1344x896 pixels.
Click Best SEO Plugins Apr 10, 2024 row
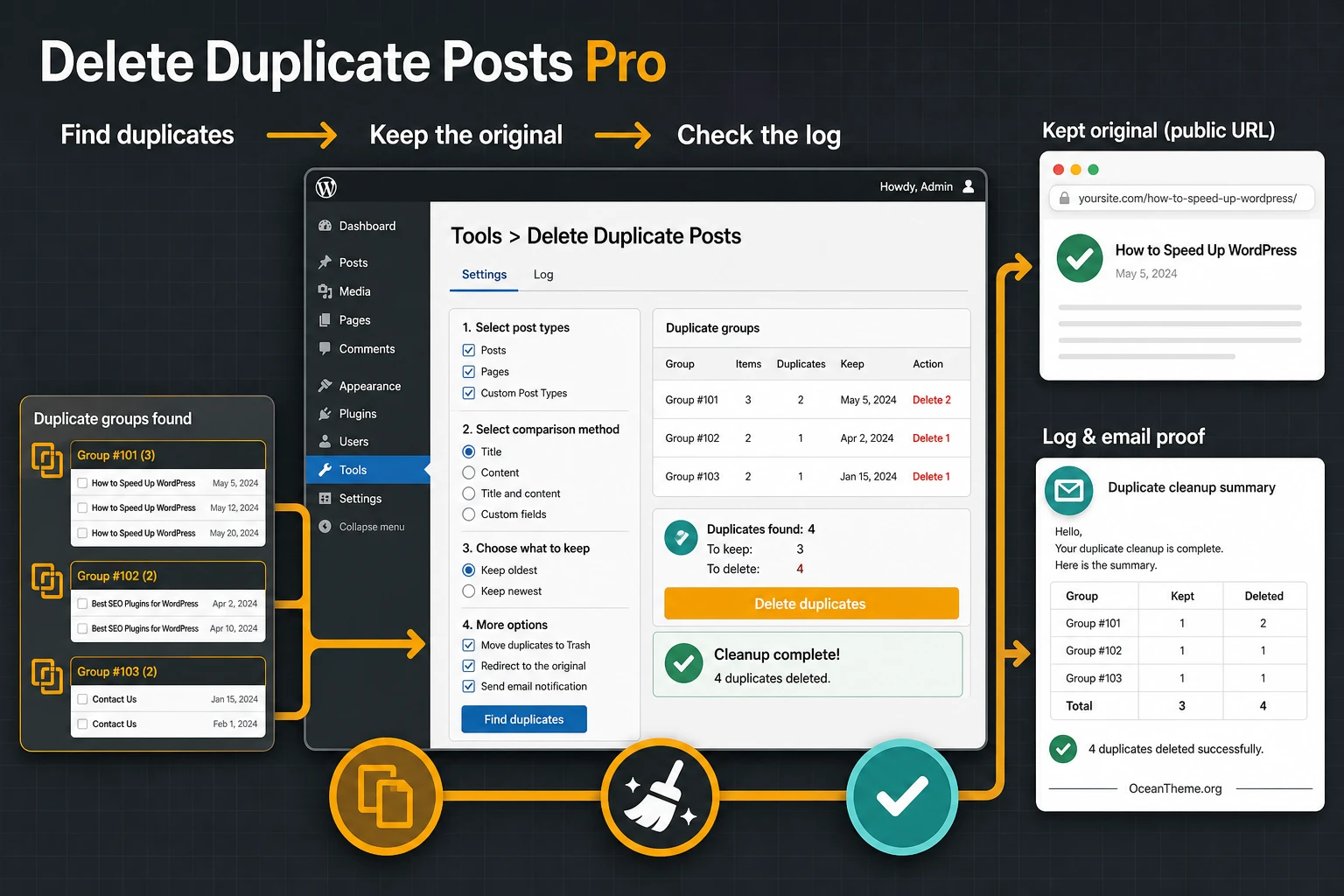pyautogui.click(x=168, y=628)
